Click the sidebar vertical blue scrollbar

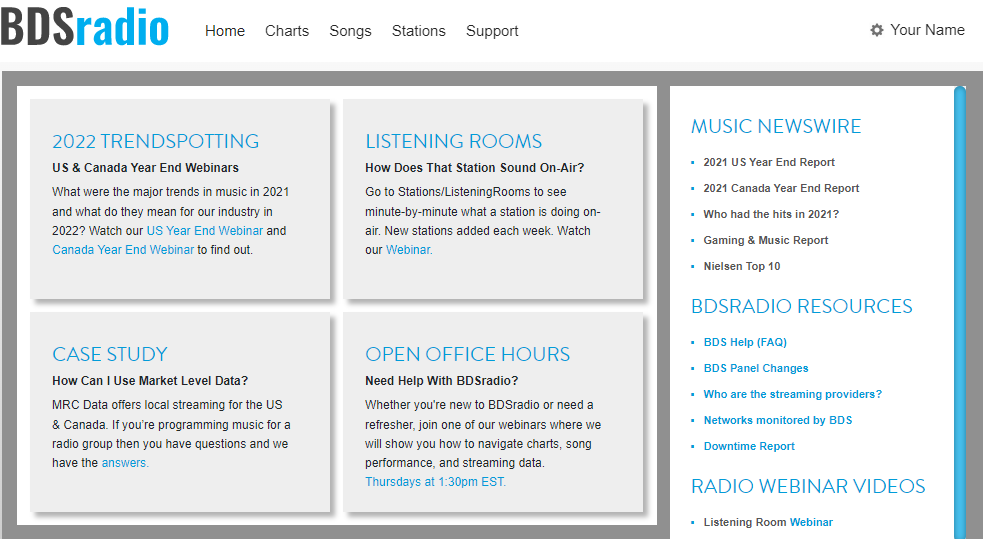tap(960, 312)
